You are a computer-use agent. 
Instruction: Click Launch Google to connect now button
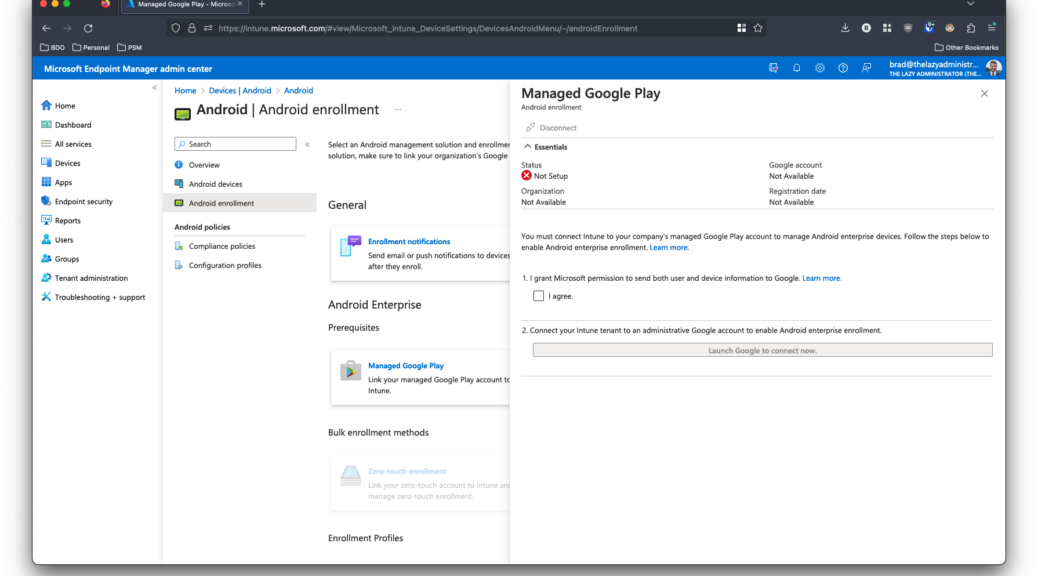[x=762, y=350]
